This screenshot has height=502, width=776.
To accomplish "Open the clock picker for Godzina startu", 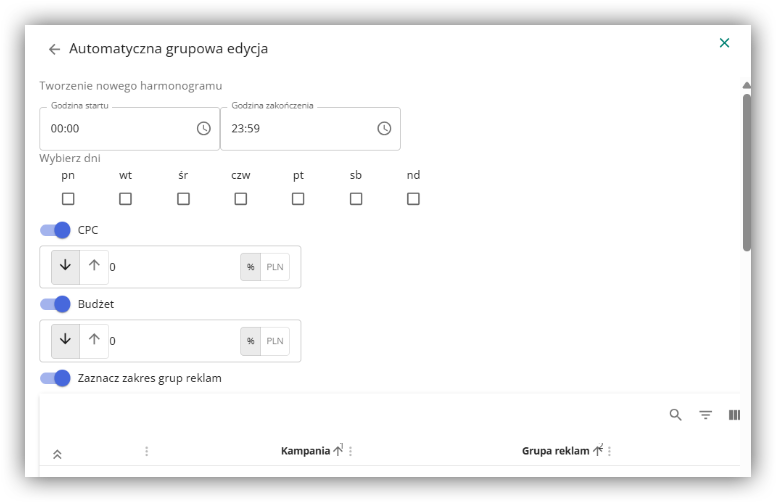I will 203,129.
